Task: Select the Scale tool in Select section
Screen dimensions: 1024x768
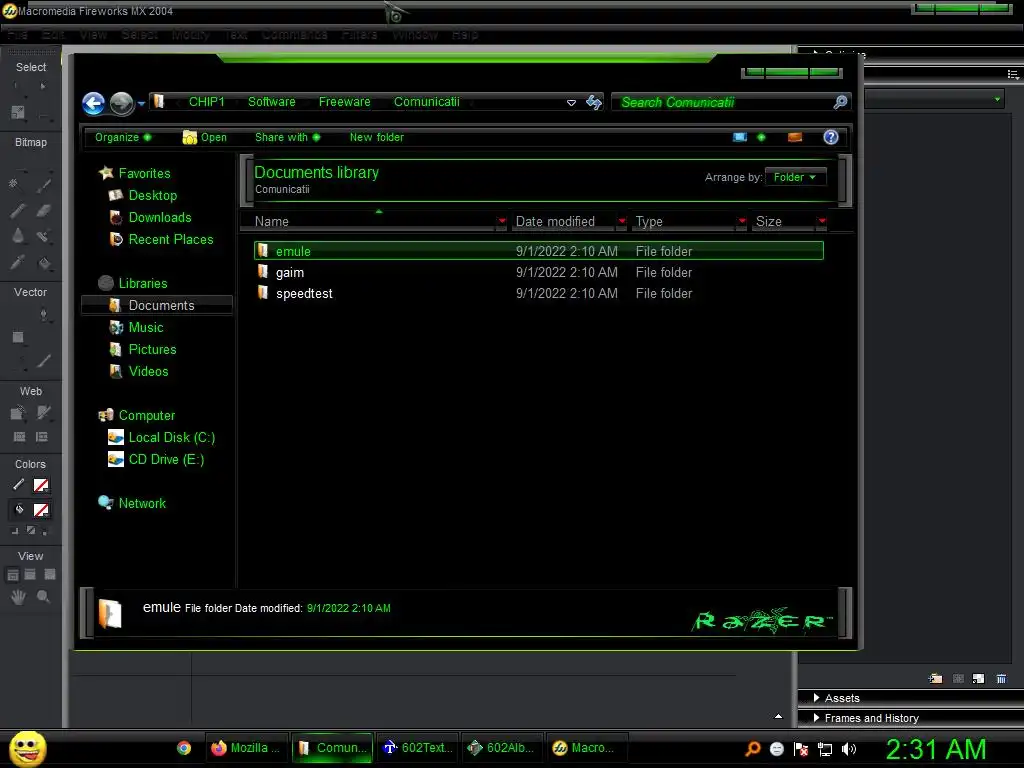Action: 18,112
